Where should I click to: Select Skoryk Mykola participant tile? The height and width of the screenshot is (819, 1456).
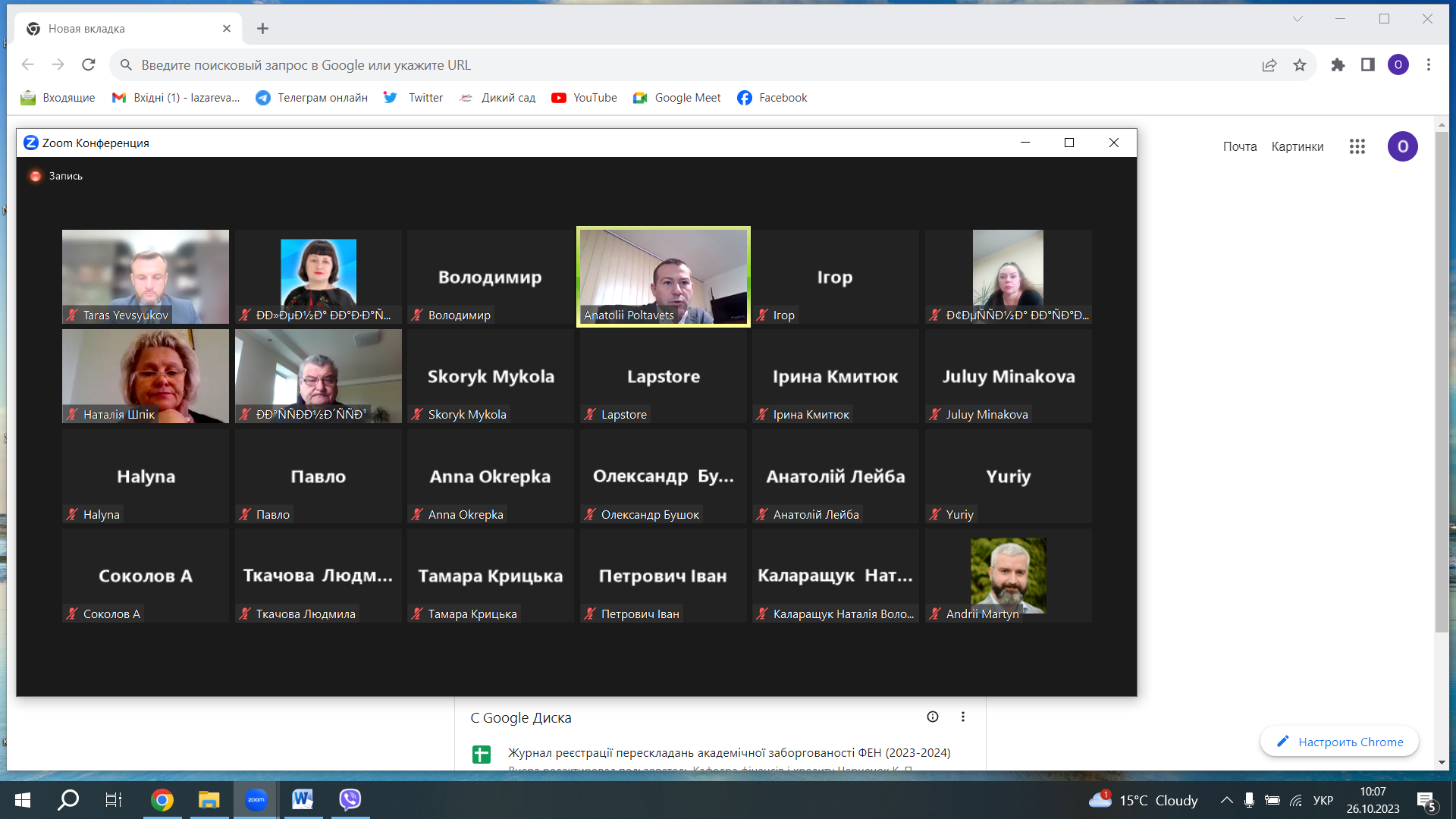[491, 376]
